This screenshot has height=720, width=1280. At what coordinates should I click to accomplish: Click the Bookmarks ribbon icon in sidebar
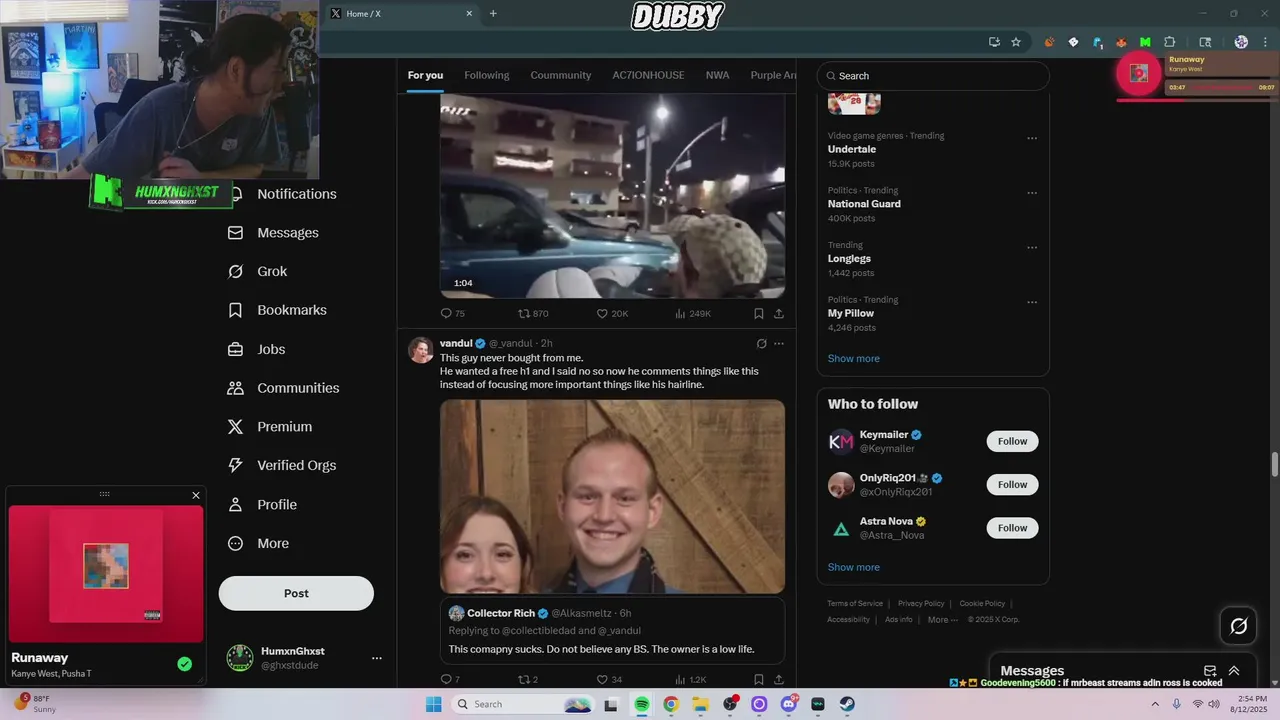coord(235,310)
